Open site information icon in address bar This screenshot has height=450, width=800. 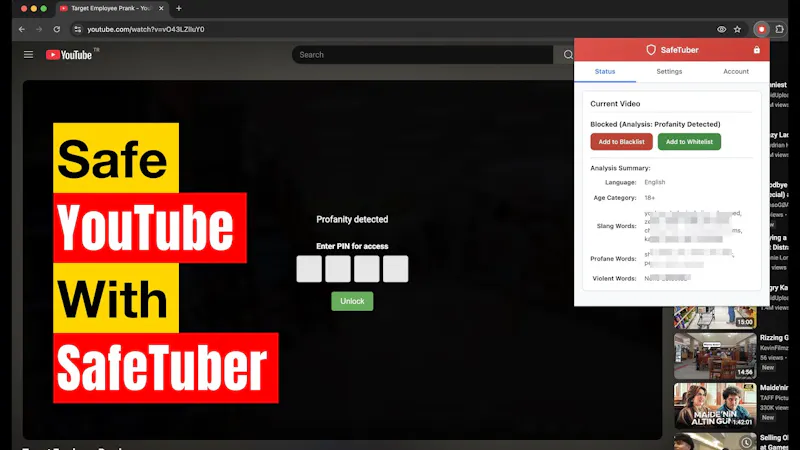78,30
